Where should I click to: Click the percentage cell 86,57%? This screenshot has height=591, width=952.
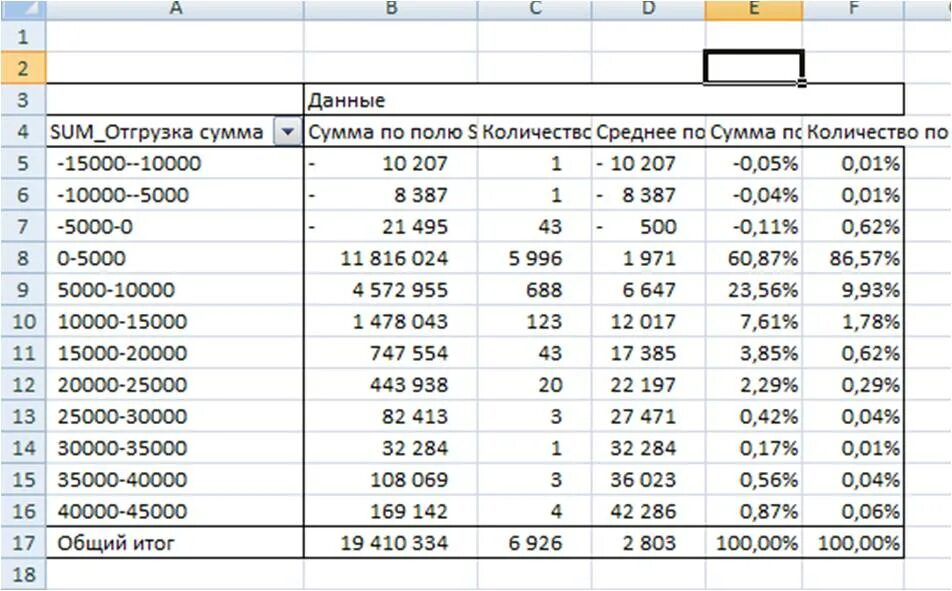click(x=853, y=258)
